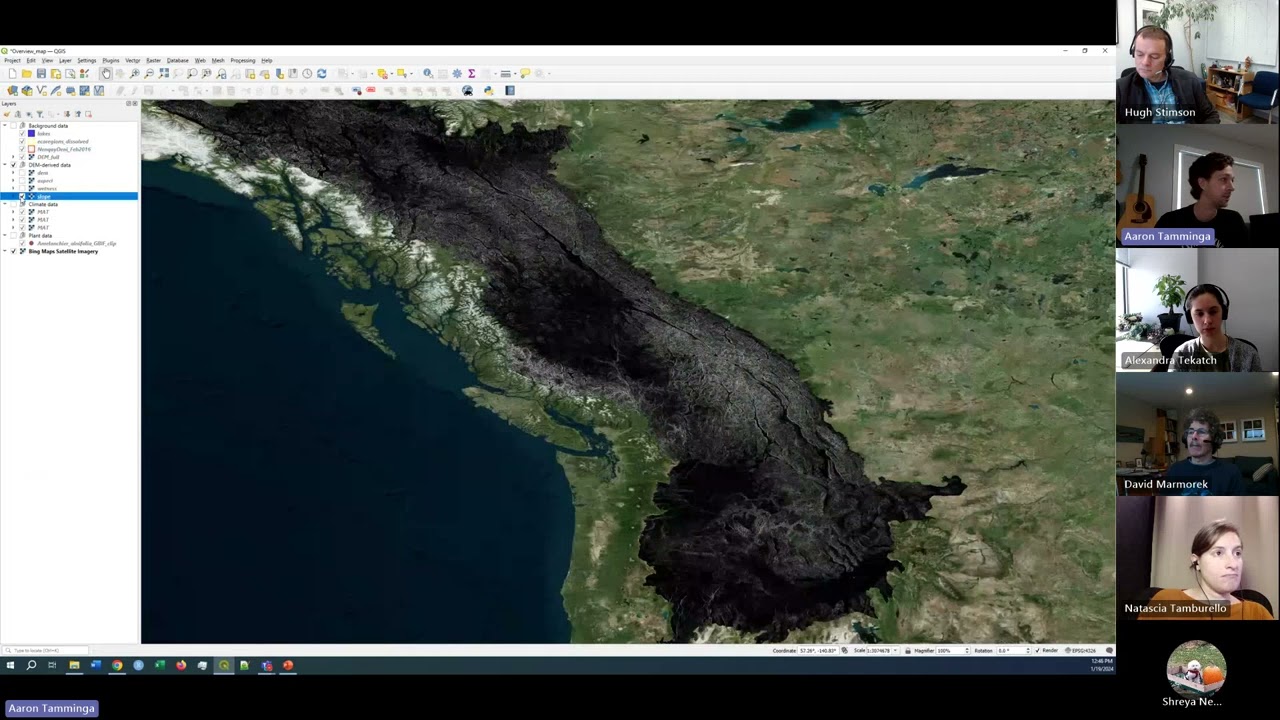This screenshot has height=720, width=1280.
Task: Enable the wetness layer checkbox
Action: click(x=22, y=188)
